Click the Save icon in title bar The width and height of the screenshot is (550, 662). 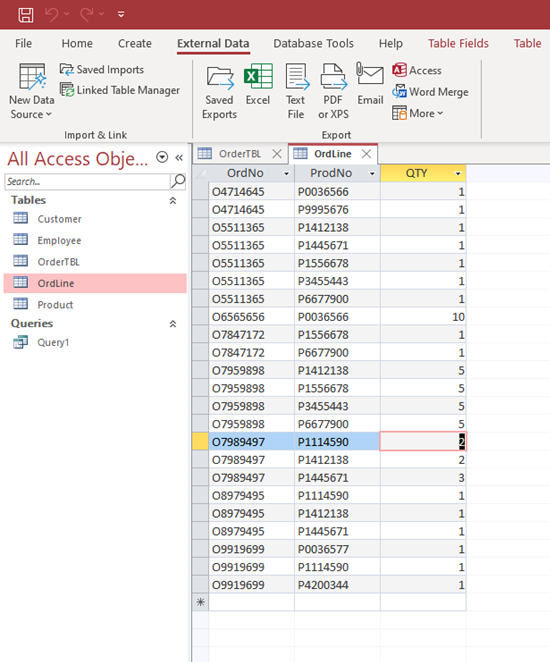click(x=26, y=15)
